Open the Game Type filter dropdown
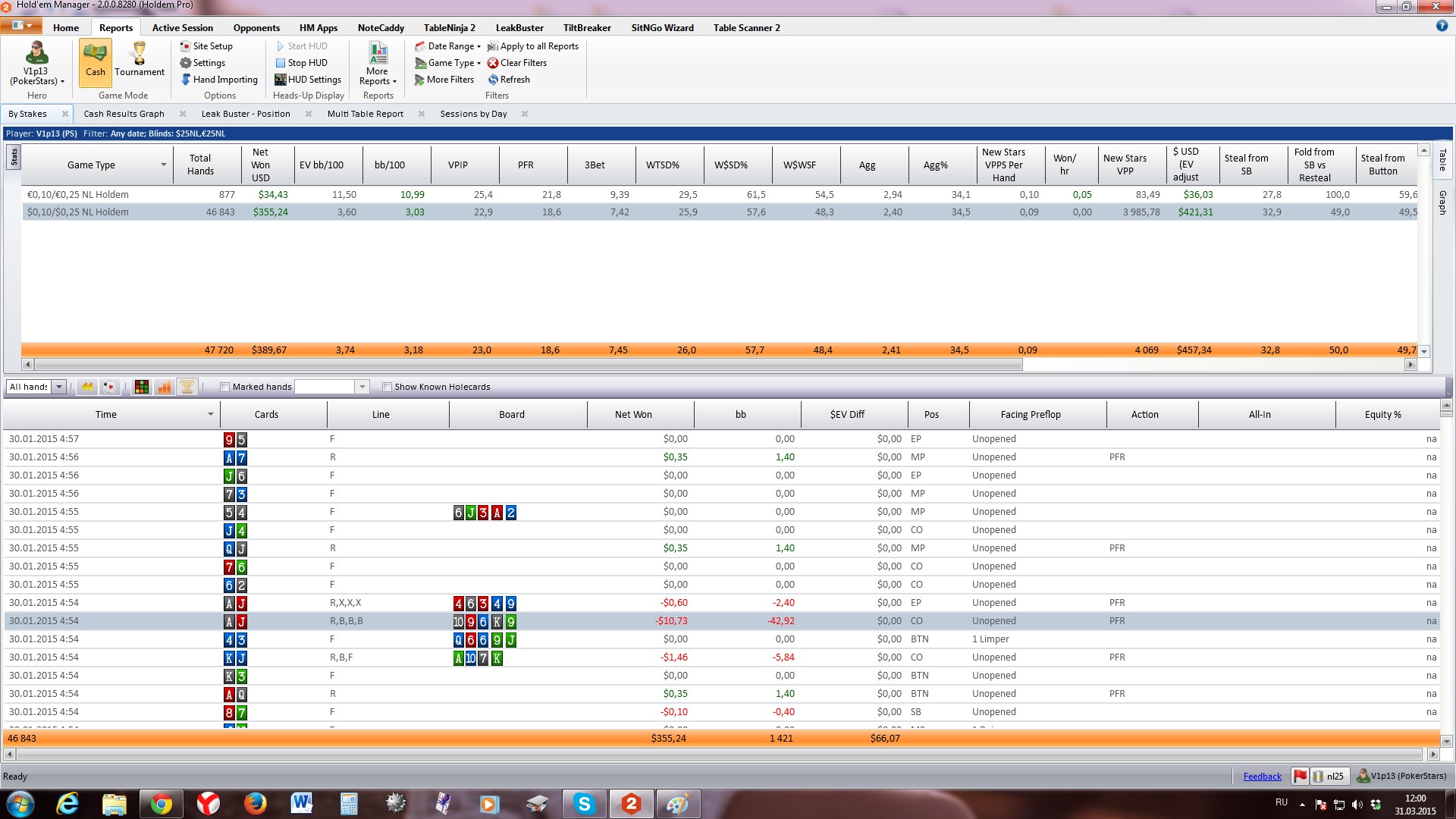Image resolution: width=1456 pixels, height=819 pixels. click(453, 63)
